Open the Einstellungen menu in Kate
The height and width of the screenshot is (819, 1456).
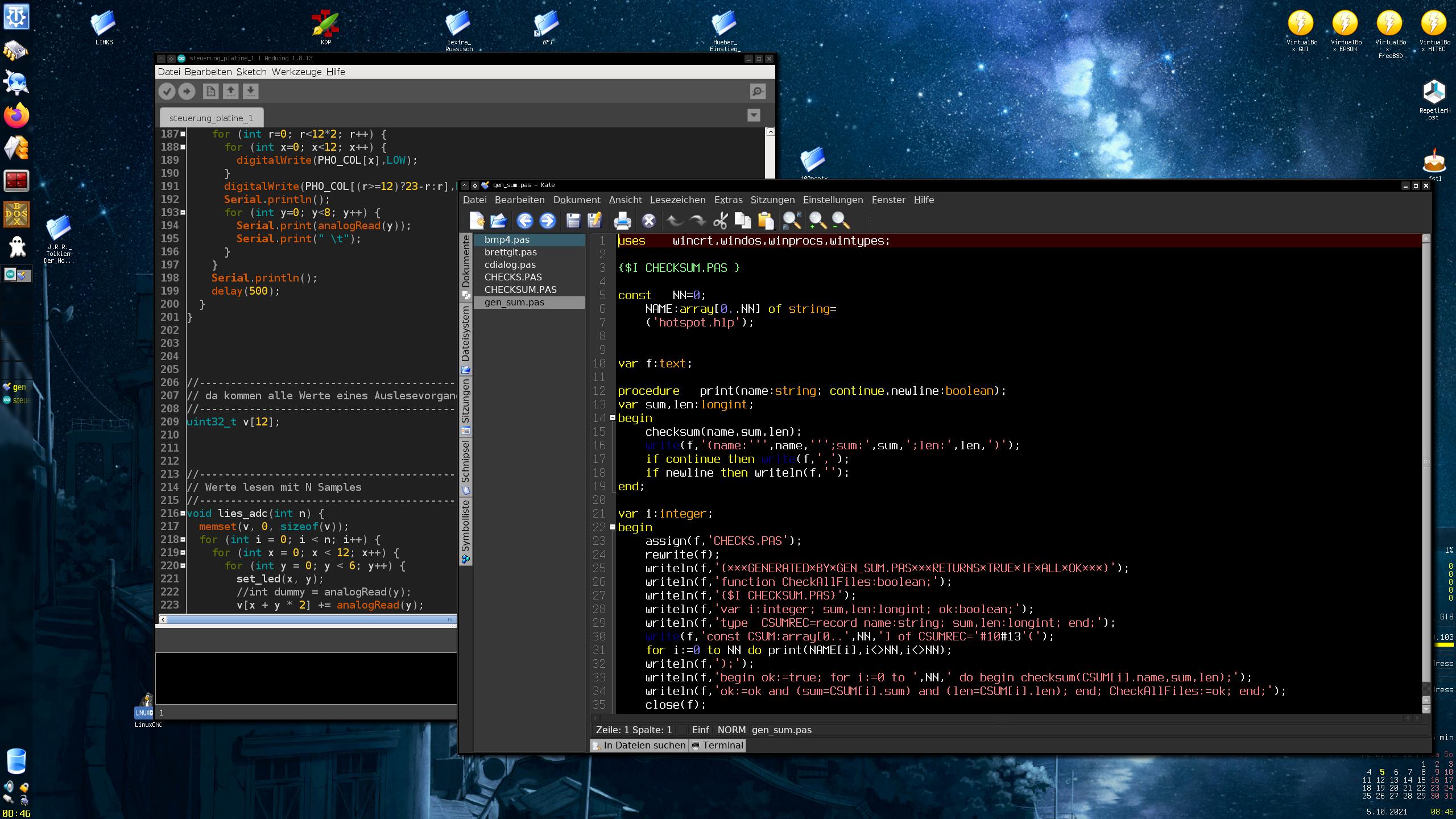click(x=833, y=200)
